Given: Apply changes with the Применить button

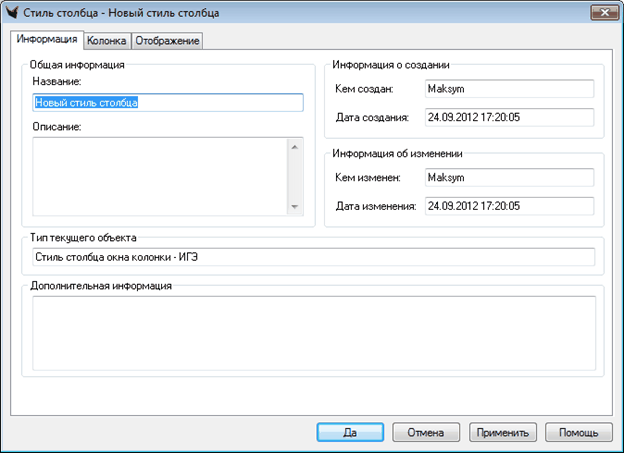Looking at the screenshot, I should click(504, 432).
